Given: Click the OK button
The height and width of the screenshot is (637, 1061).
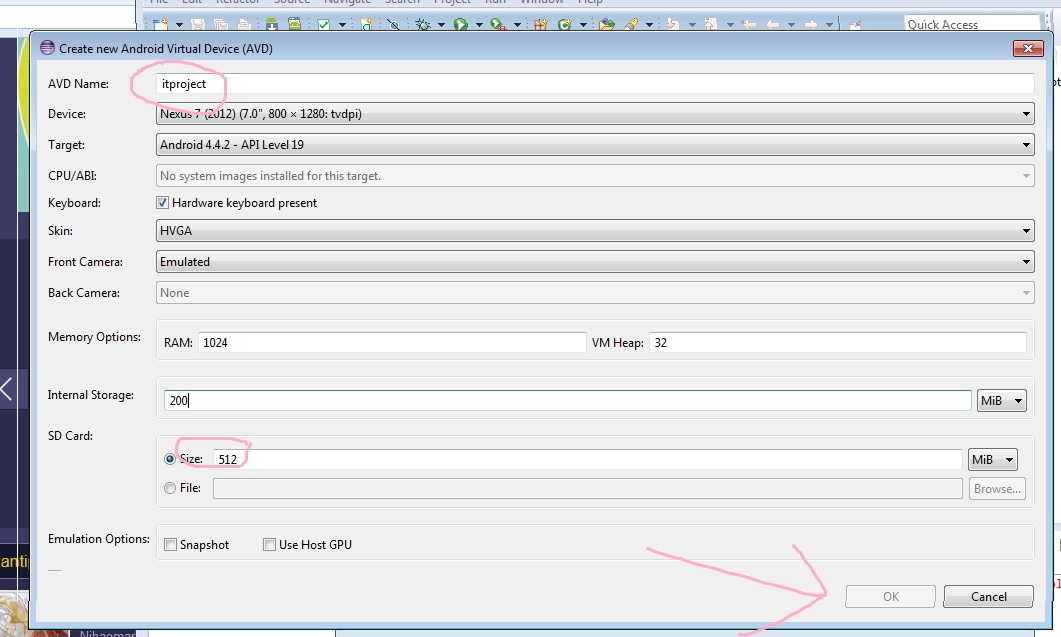Looking at the screenshot, I should (x=890, y=596).
